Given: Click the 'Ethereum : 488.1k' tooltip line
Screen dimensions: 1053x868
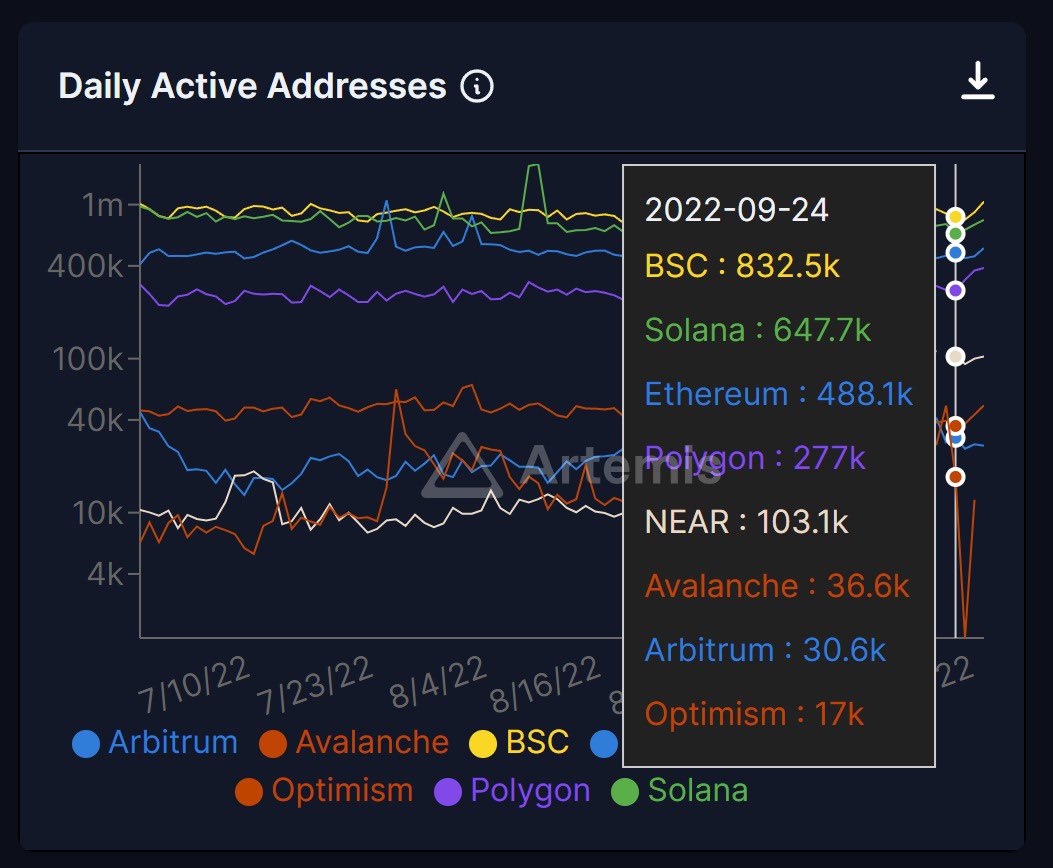Looking at the screenshot, I should [778, 393].
